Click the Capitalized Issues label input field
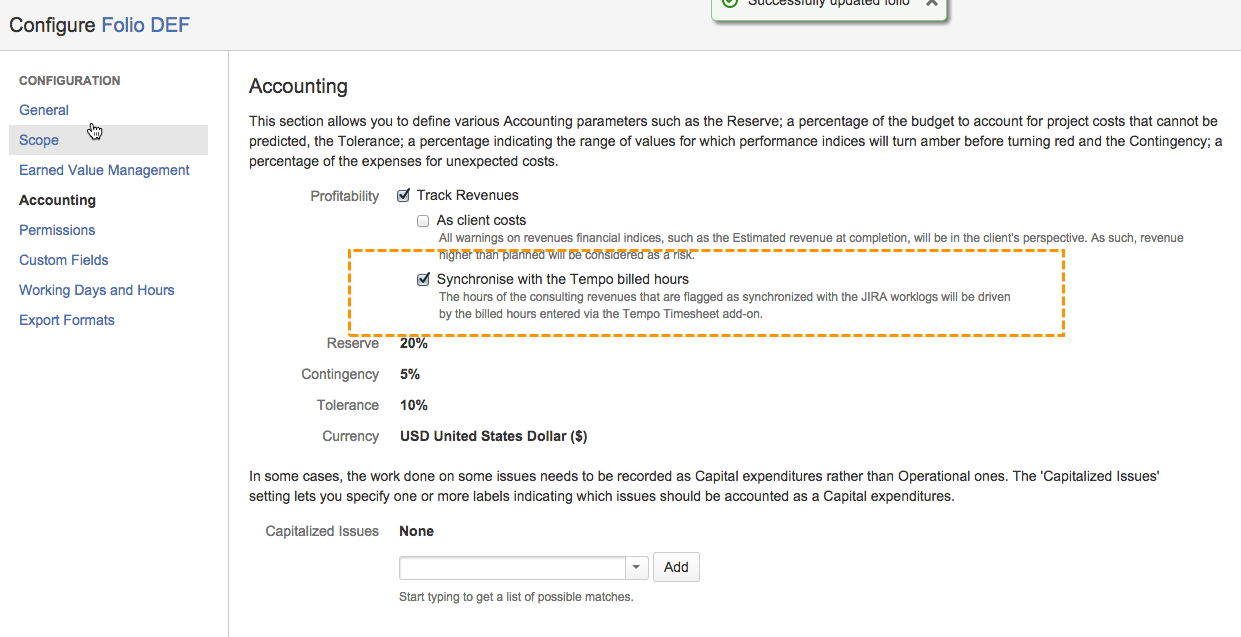Image resolution: width=1241 pixels, height=637 pixels. point(512,568)
